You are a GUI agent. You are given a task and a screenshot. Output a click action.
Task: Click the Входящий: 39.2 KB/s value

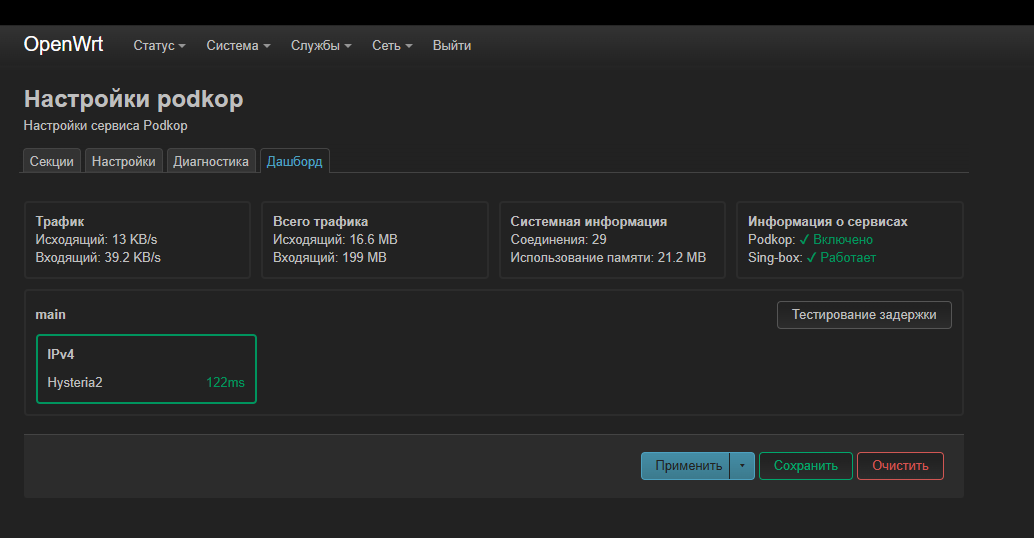coord(98,257)
